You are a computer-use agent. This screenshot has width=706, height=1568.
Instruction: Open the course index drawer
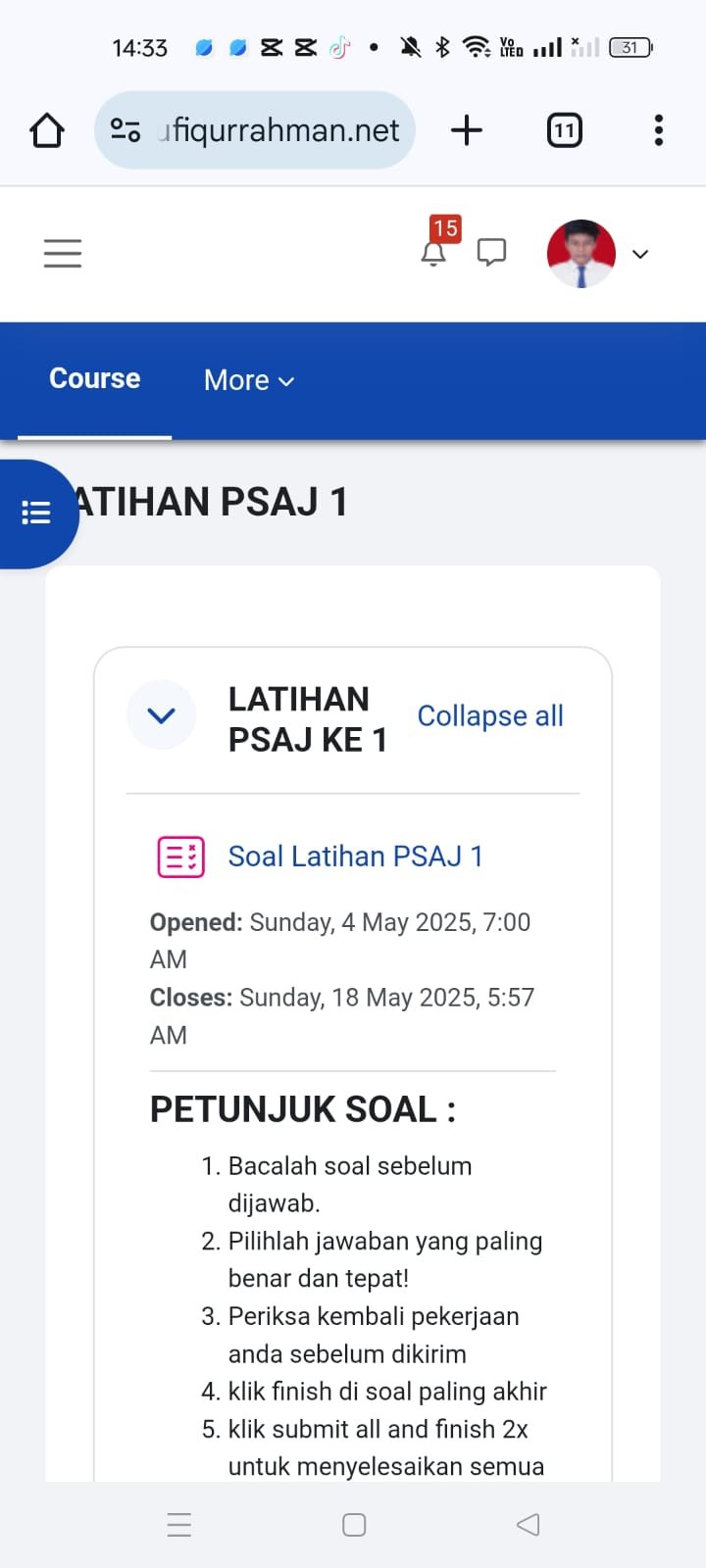36,513
